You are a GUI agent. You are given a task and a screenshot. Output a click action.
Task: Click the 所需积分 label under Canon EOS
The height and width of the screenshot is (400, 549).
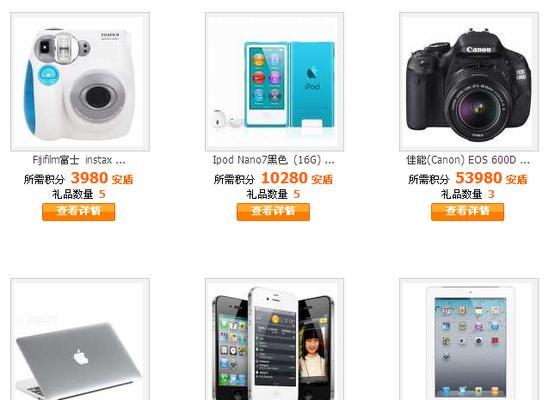coord(429,179)
